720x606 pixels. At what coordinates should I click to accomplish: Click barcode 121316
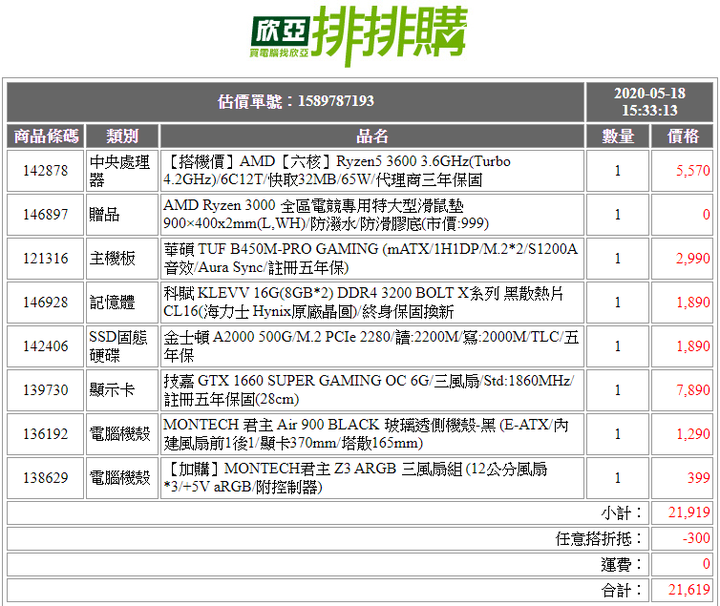click(x=46, y=258)
